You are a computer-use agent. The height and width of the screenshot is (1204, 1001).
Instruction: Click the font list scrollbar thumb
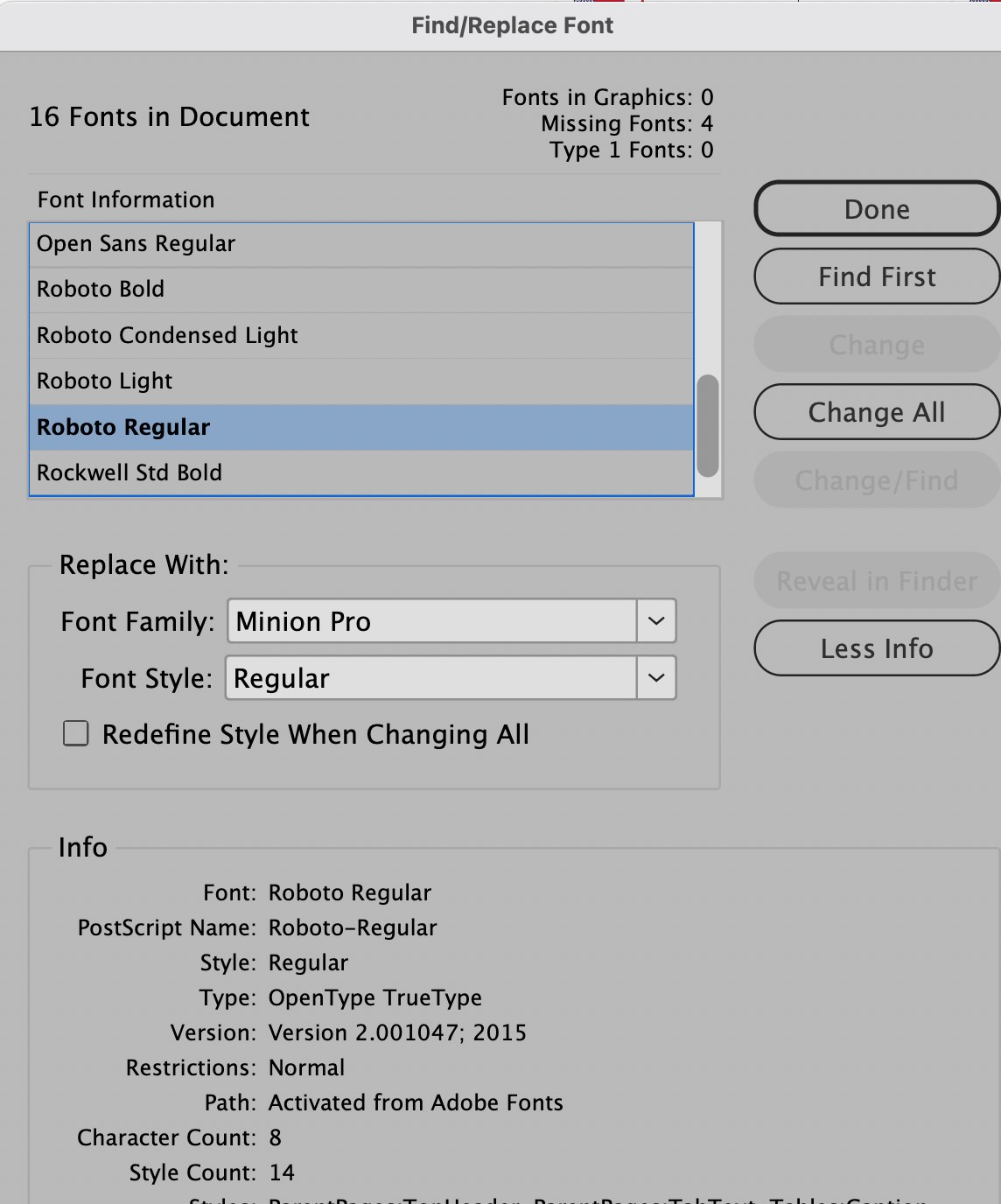click(708, 425)
